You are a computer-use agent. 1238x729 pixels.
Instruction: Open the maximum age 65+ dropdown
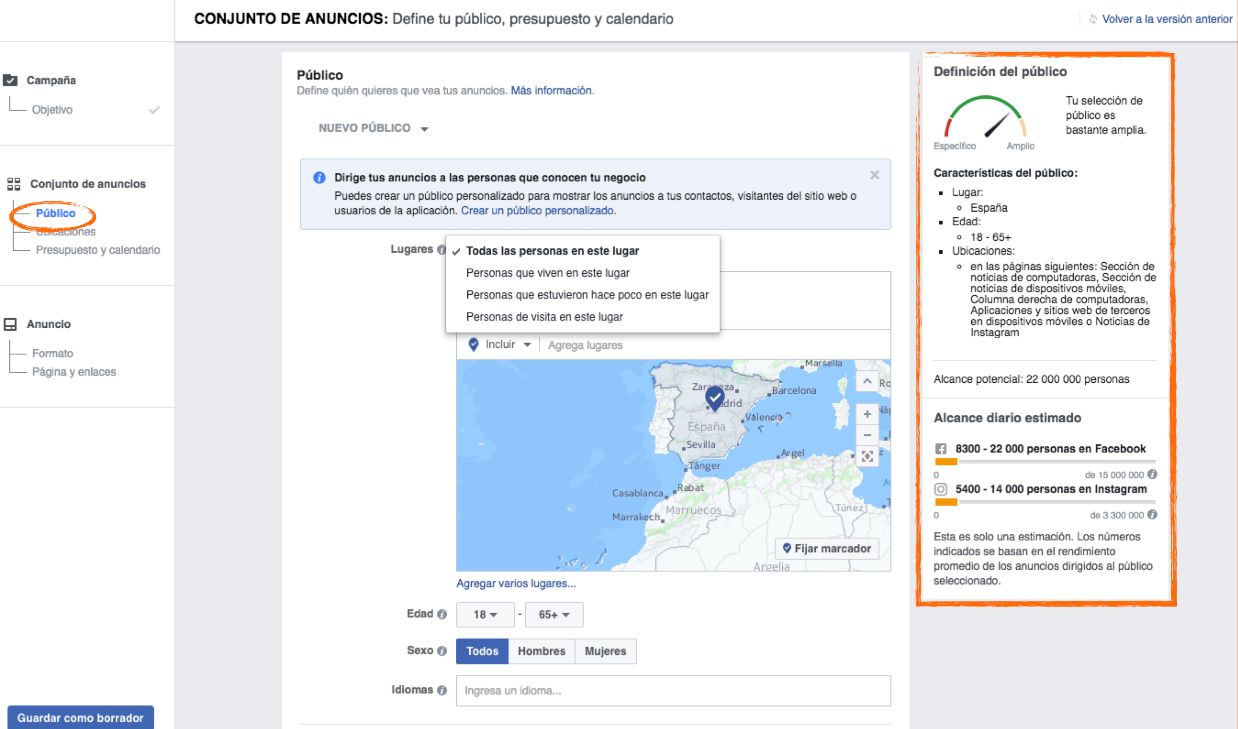[553, 614]
